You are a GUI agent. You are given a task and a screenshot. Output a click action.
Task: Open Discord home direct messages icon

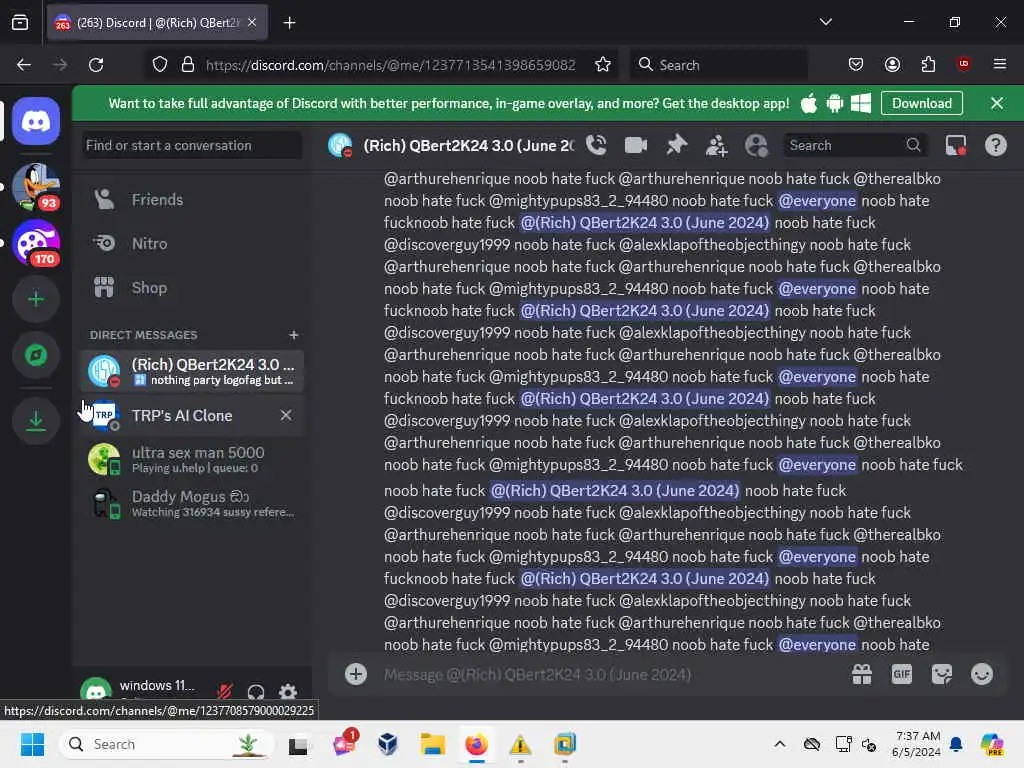pos(36,121)
